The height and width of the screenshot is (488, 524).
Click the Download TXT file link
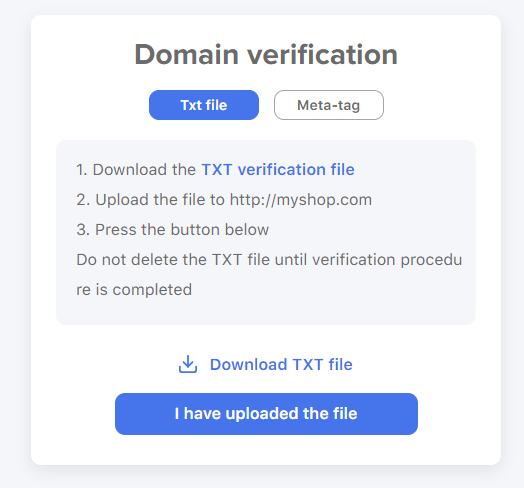point(281,364)
